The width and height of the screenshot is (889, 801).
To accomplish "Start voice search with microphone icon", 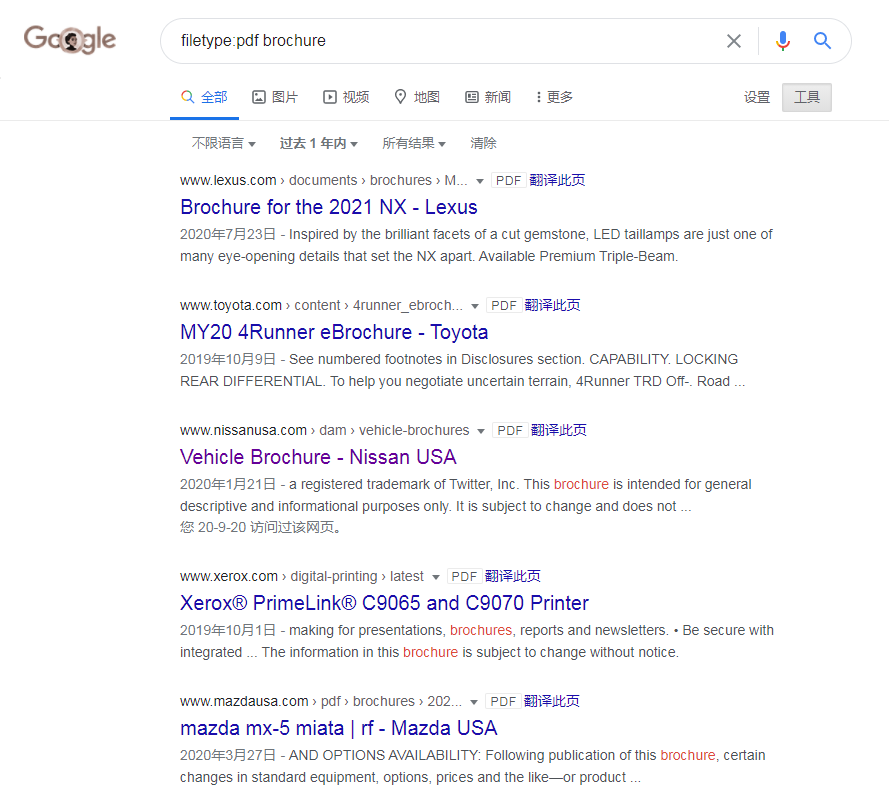I will tap(782, 41).
